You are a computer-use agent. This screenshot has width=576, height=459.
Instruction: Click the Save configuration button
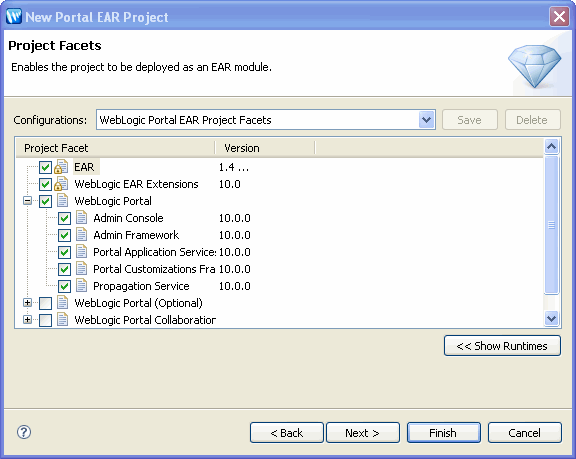(470, 120)
